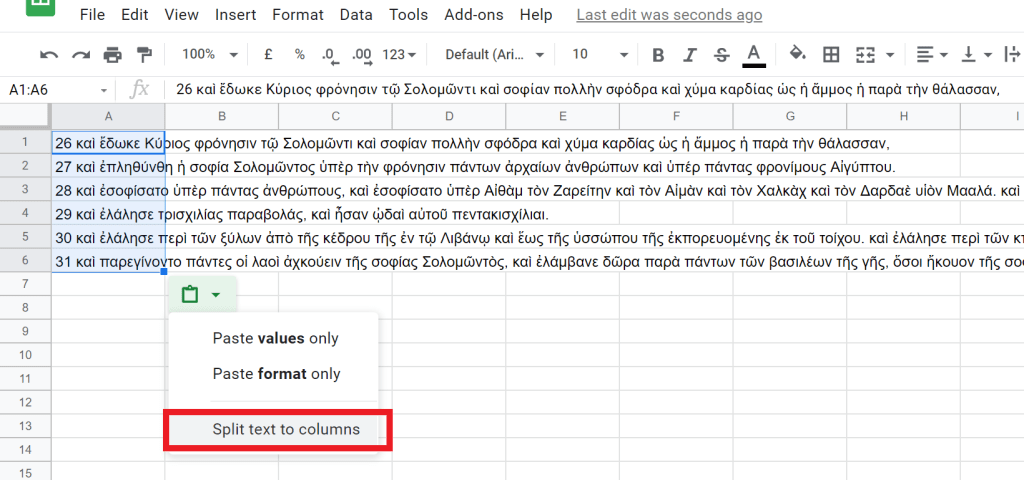Select the Paint format roller tool

145,54
